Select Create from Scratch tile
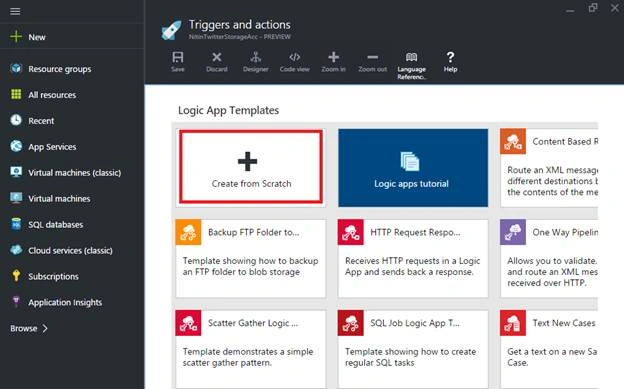 click(x=251, y=167)
